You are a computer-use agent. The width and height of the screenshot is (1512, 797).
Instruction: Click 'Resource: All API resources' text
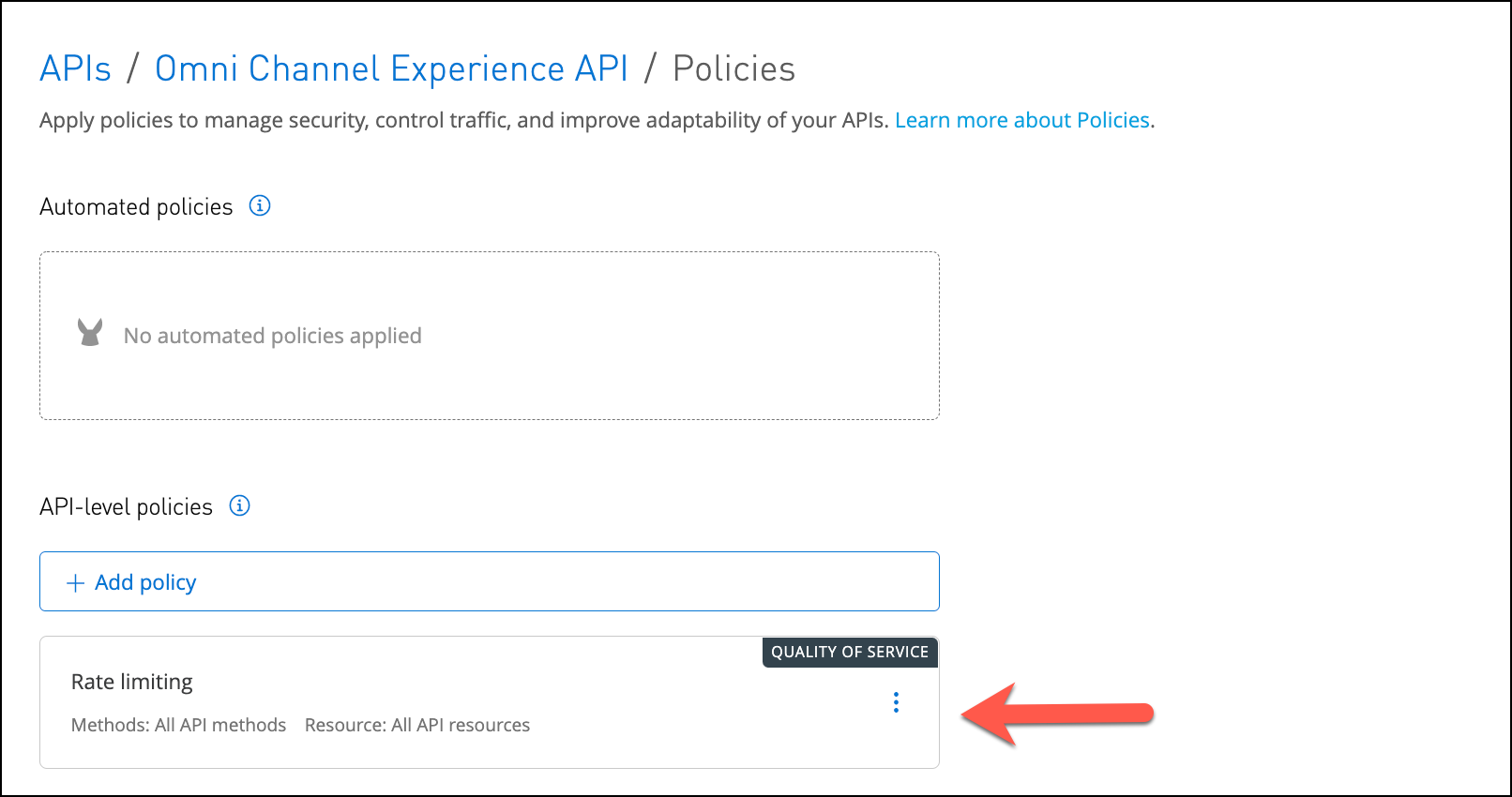point(417,725)
